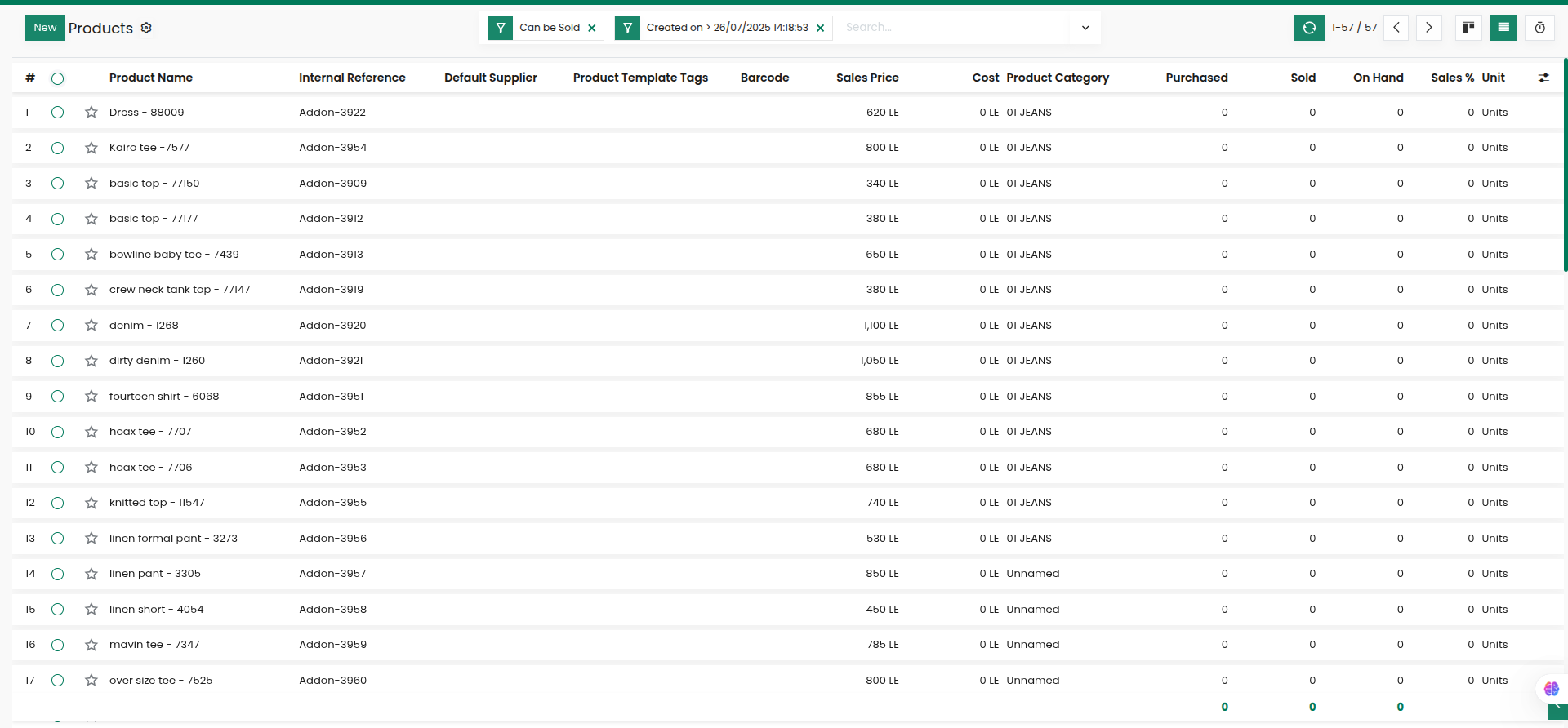Click into the Search input field
1568x728 pixels.
[951, 28]
